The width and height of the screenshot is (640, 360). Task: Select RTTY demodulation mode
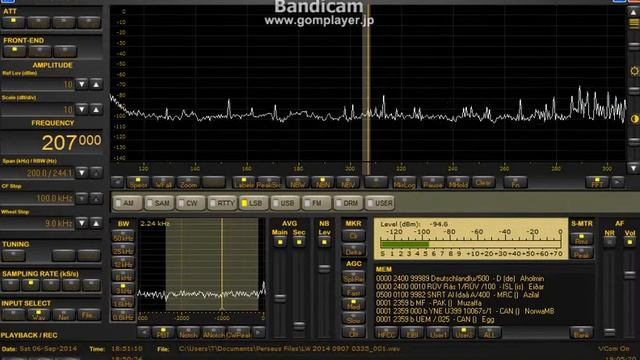click(222, 203)
